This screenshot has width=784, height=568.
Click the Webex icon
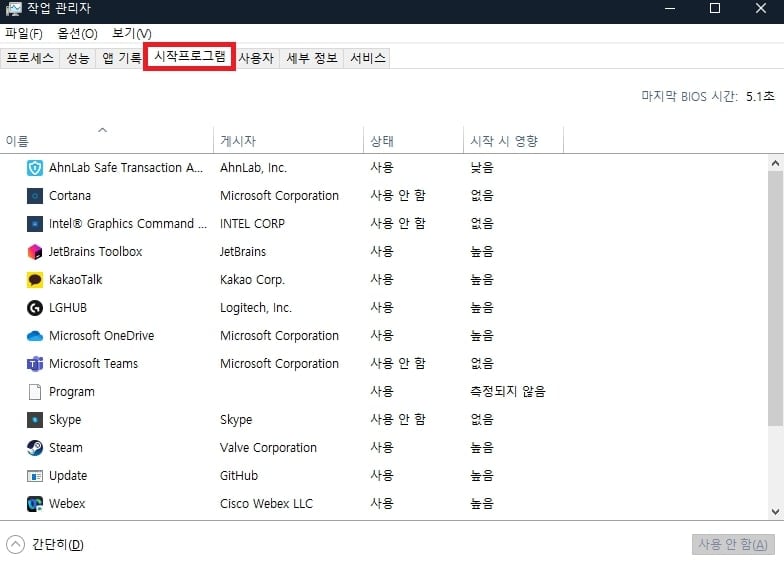point(34,504)
